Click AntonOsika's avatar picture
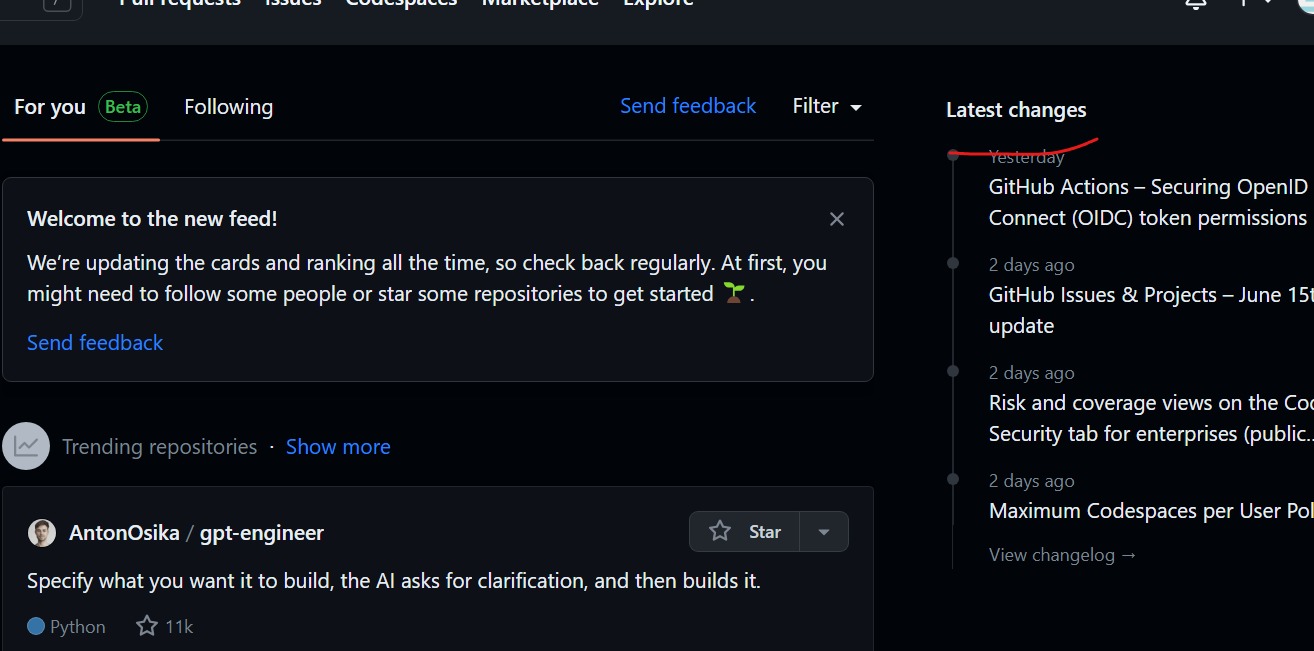 click(x=42, y=533)
